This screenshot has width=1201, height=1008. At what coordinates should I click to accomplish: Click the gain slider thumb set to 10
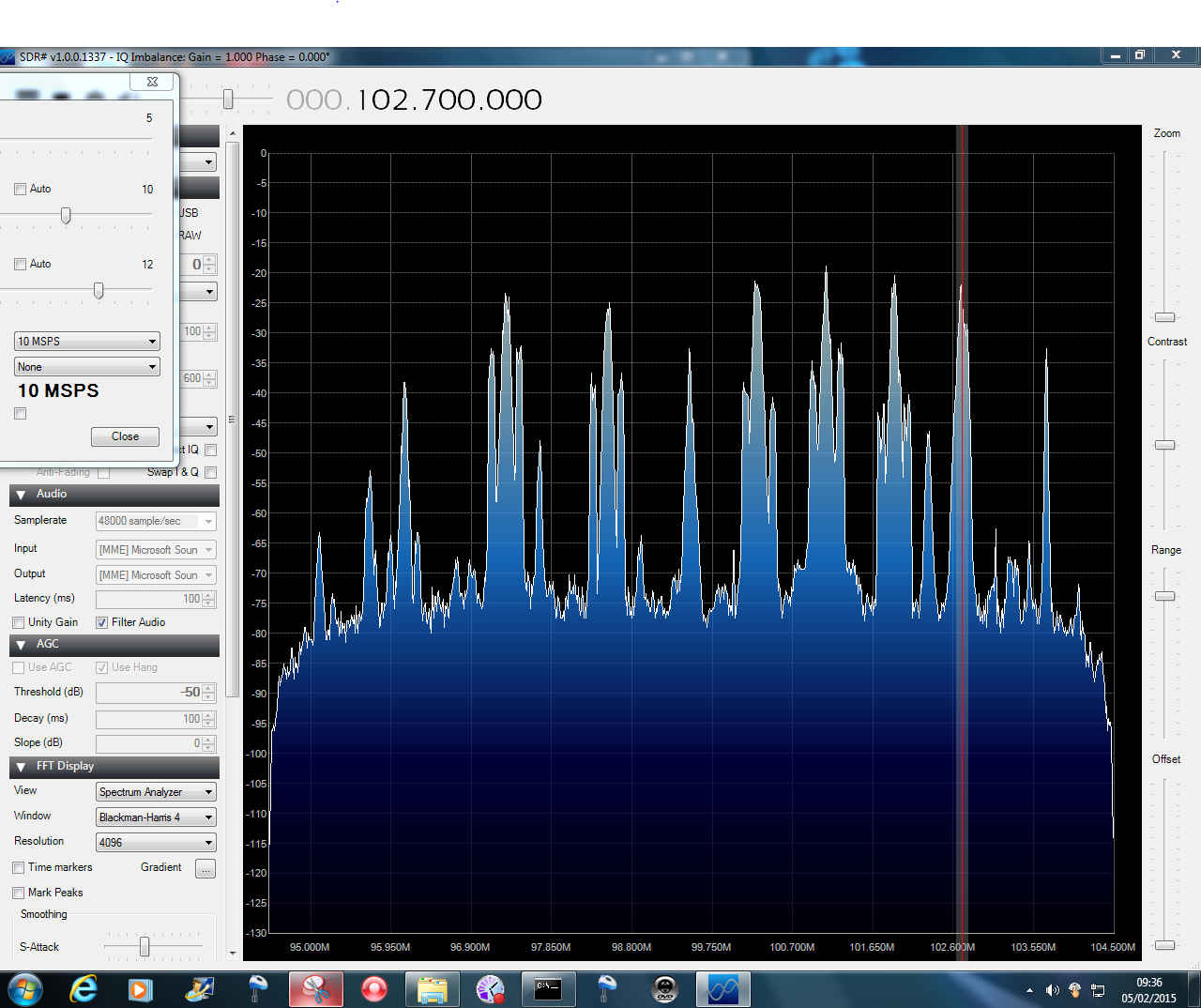pos(66,216)
